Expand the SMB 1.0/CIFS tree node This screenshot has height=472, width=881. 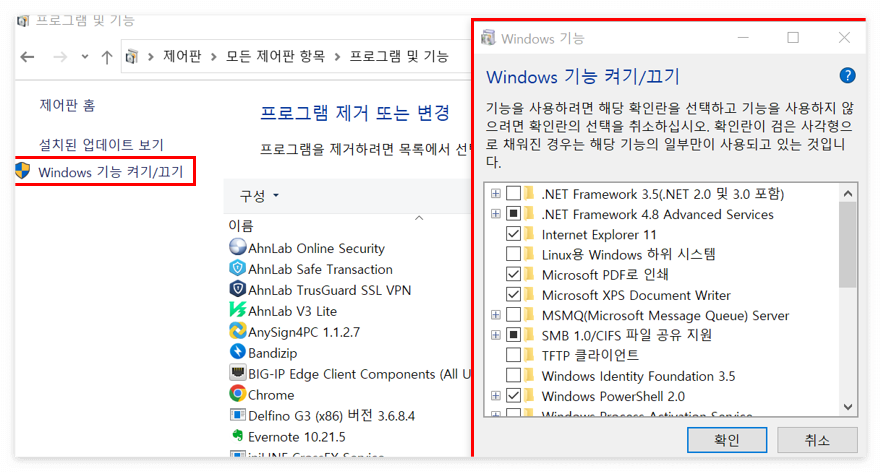496,335
